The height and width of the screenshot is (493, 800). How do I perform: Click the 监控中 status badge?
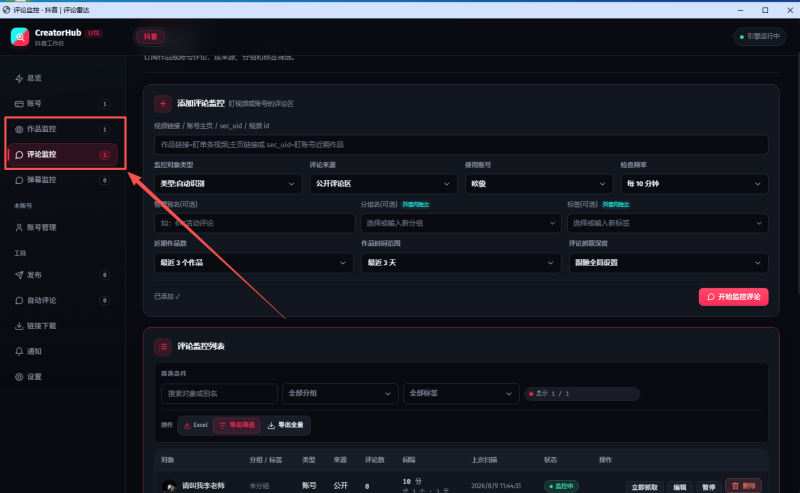point(561,486)
